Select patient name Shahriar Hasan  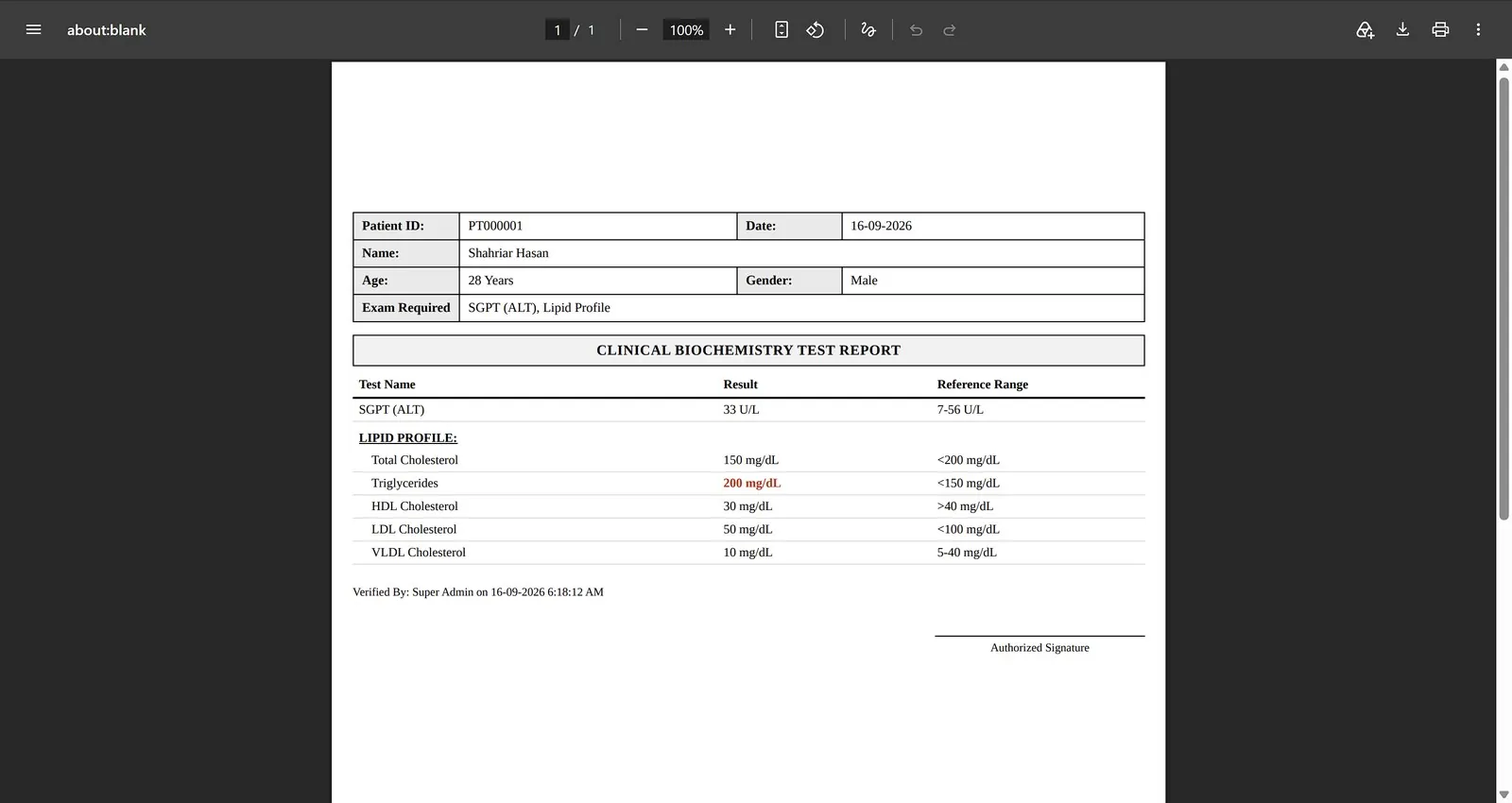508,253
